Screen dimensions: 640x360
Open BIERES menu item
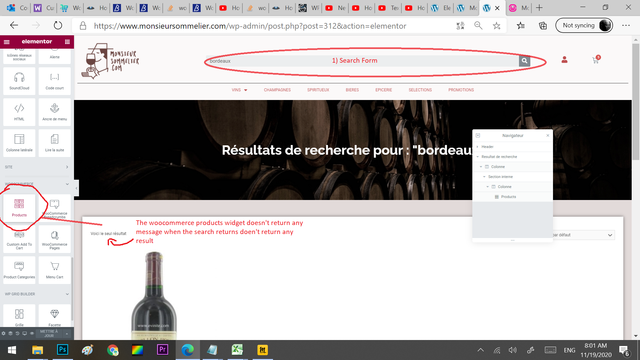[352, 90]
